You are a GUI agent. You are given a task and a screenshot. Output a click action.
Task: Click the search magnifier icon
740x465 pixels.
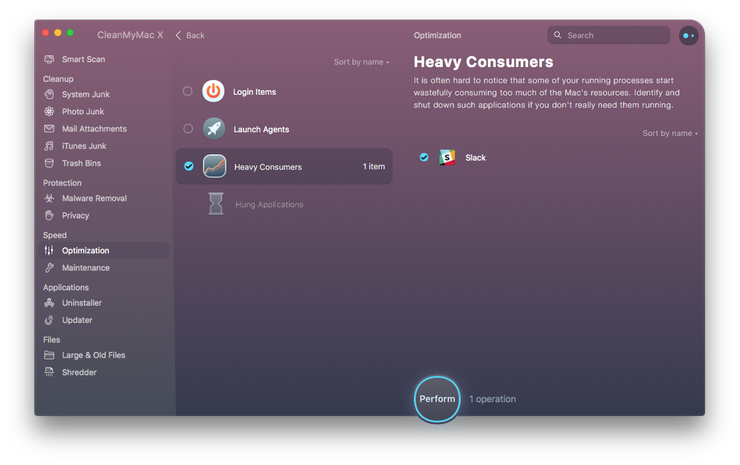[557, 35]
